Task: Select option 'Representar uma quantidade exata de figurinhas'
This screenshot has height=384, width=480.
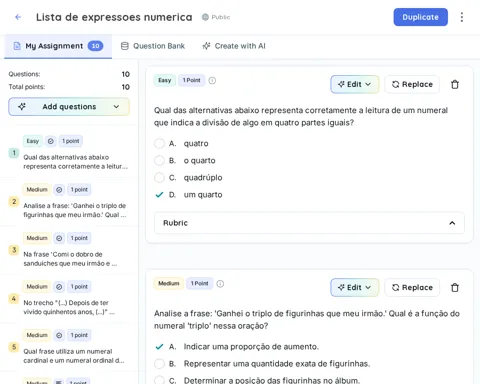Action: 159,364
